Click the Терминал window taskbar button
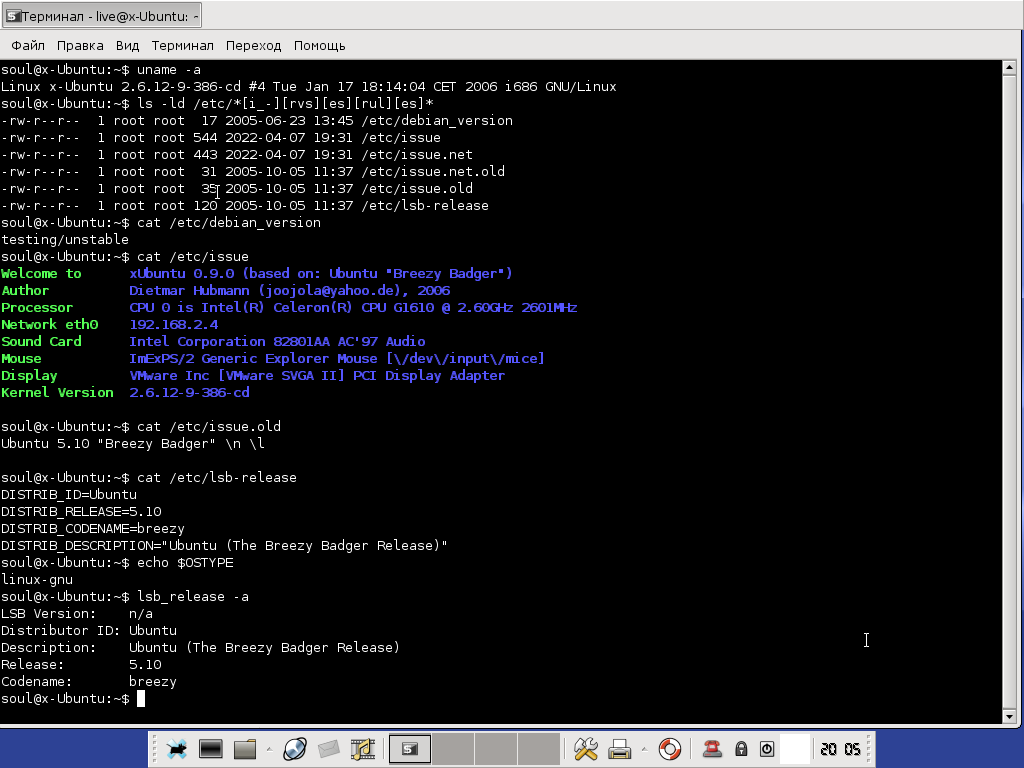The height and width of the screenshot is (768, 1024). (x=102, y=16)
